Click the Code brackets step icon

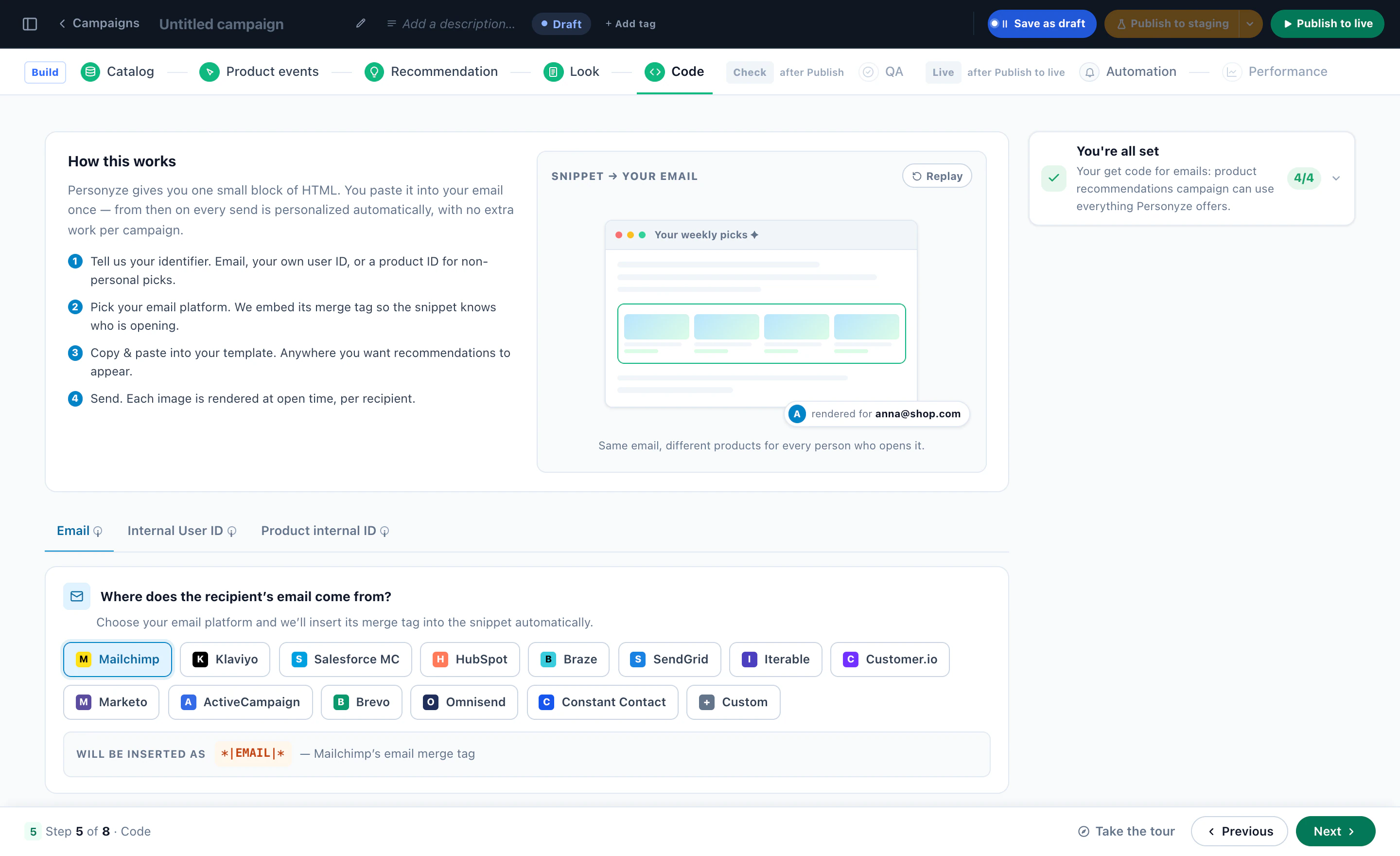click(x=654, y=71)
